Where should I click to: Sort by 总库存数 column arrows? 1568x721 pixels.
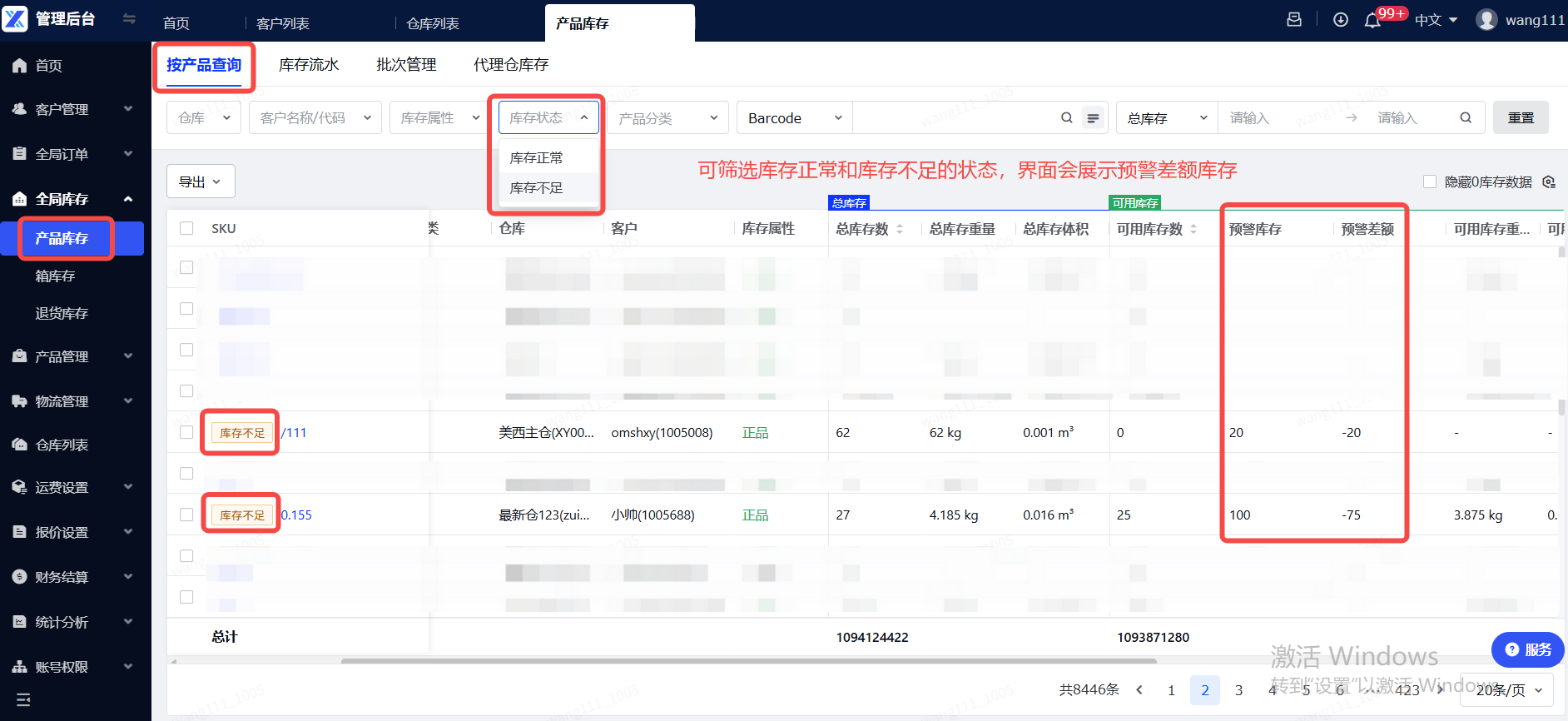[900, 229]
